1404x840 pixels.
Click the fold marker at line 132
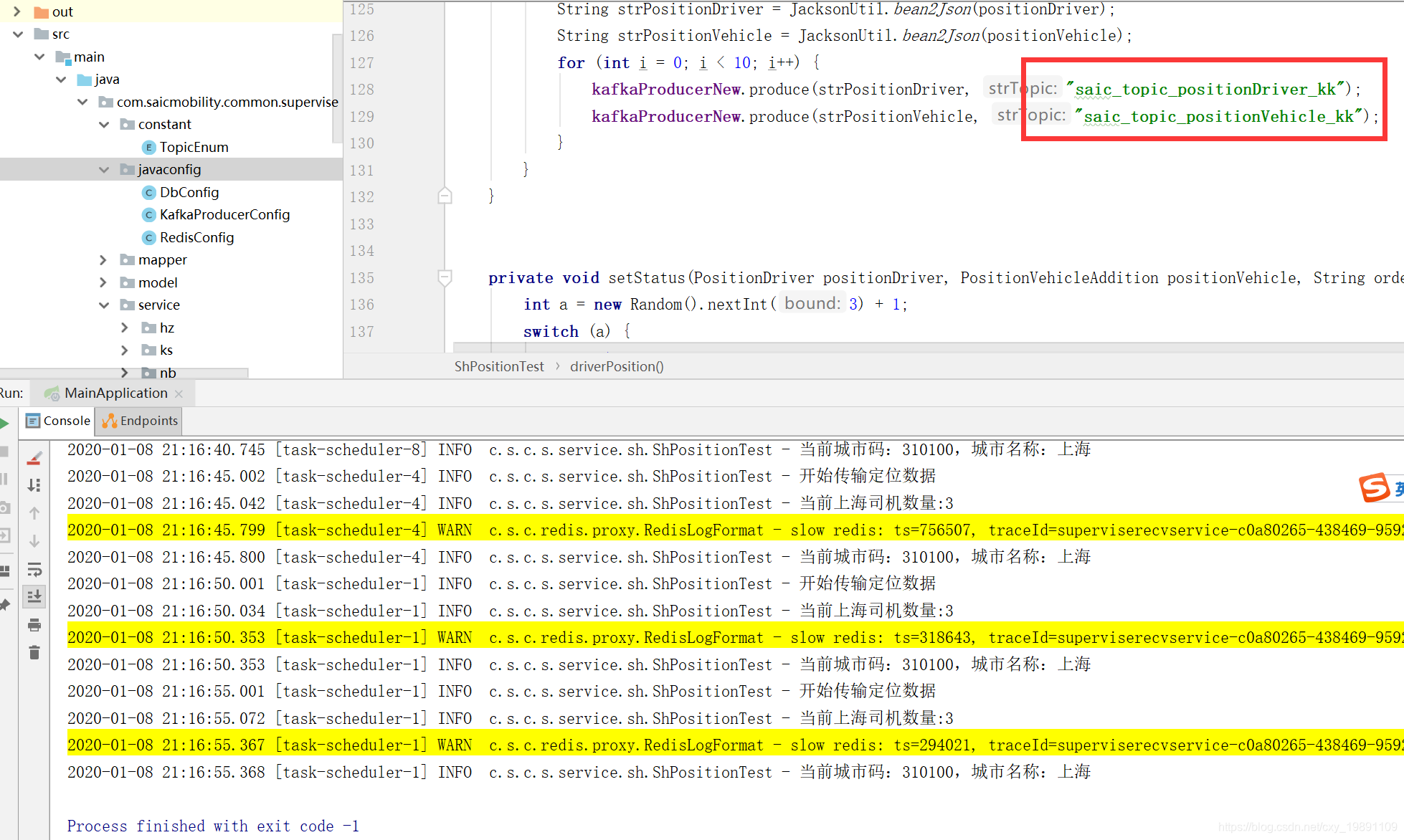445,196
